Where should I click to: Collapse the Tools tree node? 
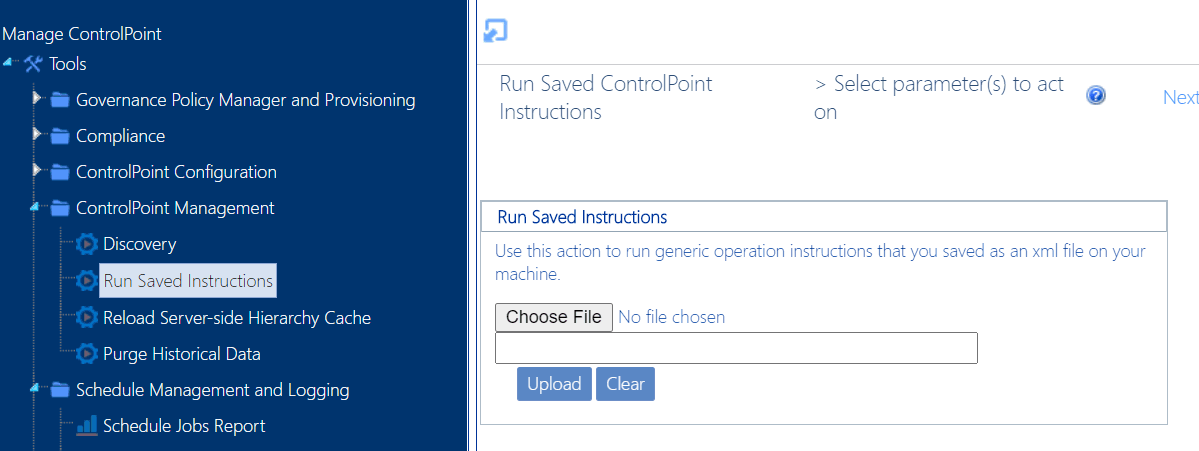pos(9,63)
